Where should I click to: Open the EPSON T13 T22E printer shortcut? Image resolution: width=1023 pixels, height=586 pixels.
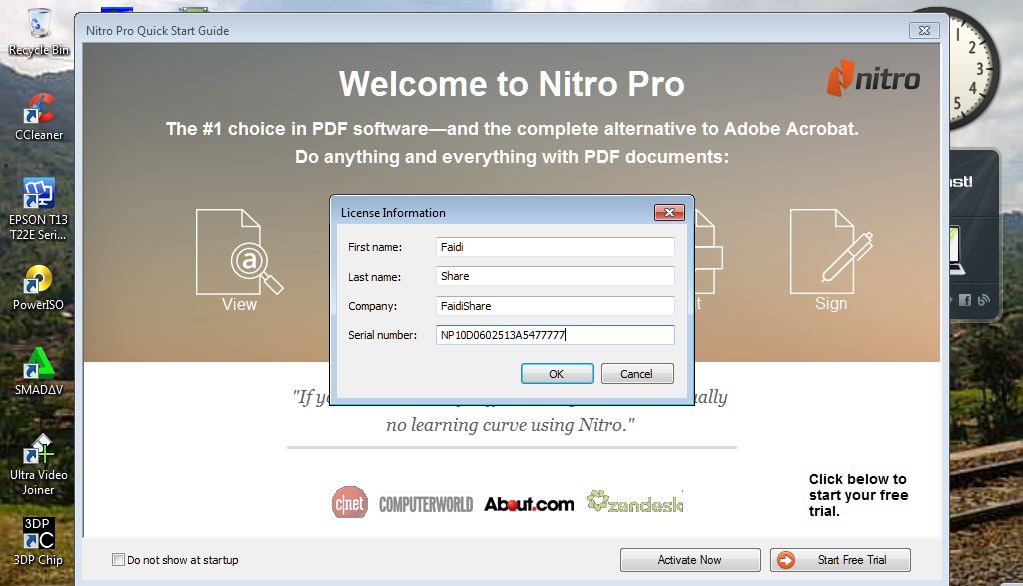(x=38, y=192)
